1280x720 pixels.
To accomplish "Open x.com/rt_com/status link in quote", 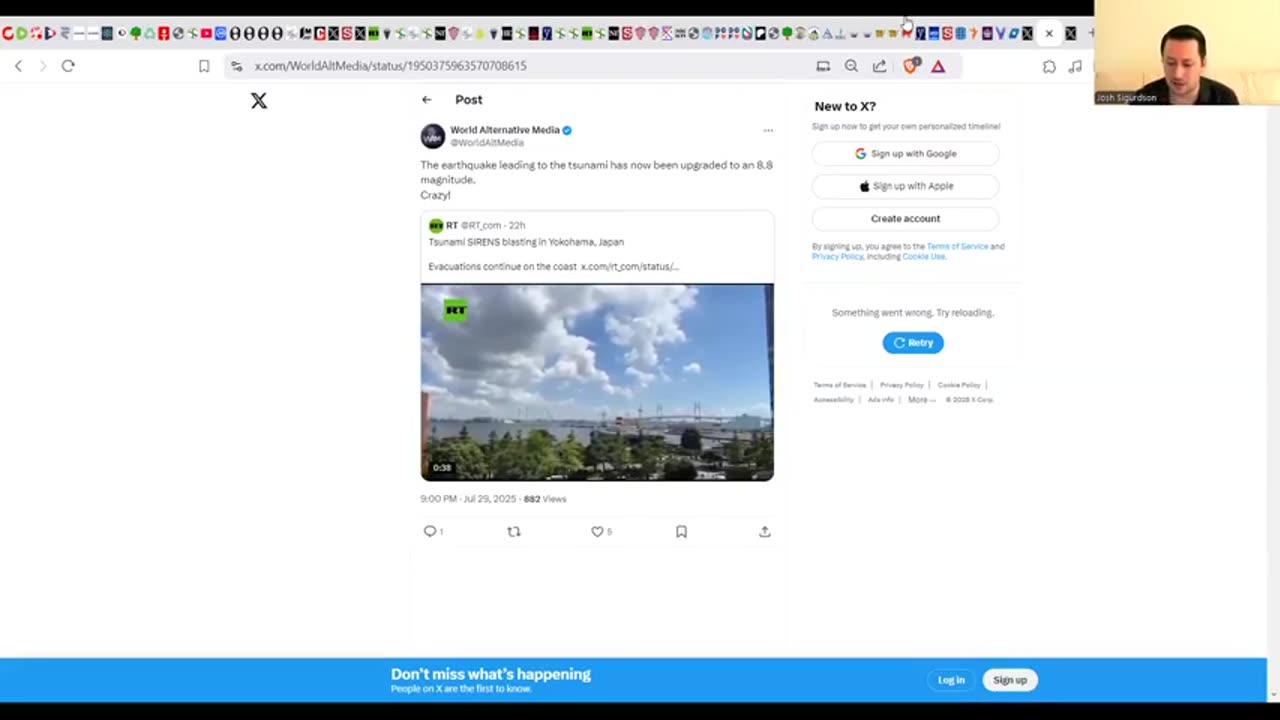I will [629, 267].
